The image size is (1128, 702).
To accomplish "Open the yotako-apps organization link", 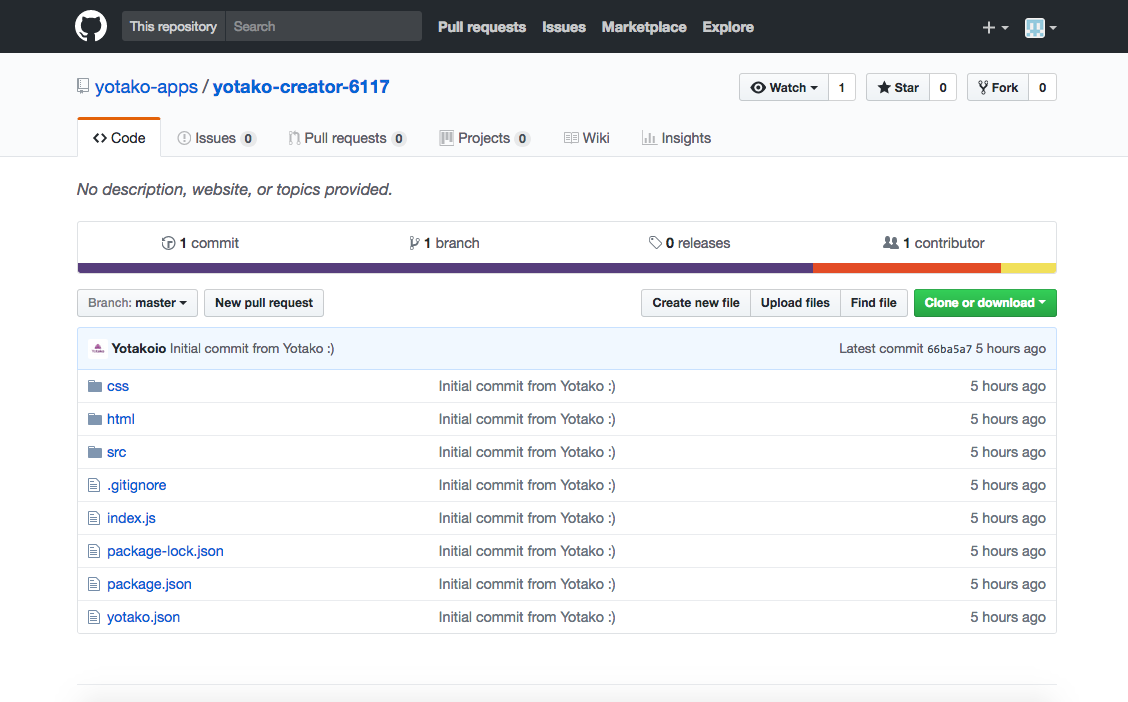I will [x=146, y=86].
